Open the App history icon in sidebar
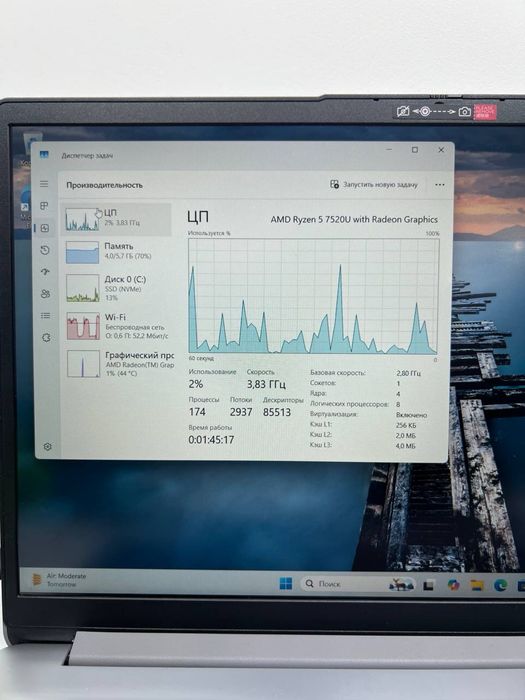The width and height of the screenshot is (525, 700). pyautogui.click(x=45, y=250)
